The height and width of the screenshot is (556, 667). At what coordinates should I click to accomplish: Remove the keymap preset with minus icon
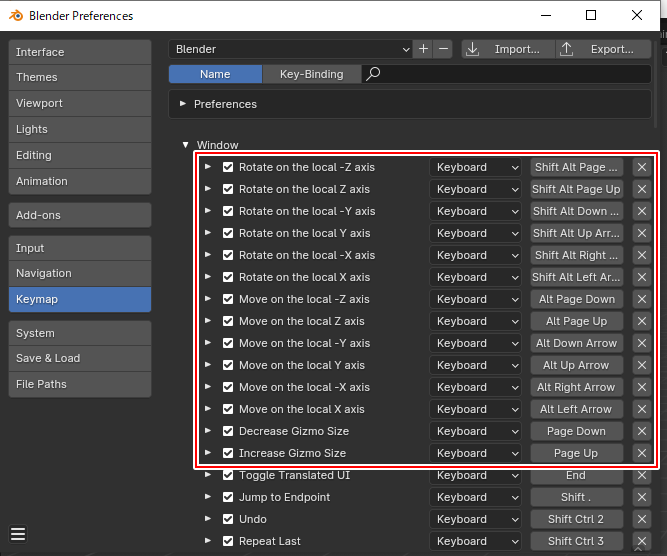click(x=443, y=49)
